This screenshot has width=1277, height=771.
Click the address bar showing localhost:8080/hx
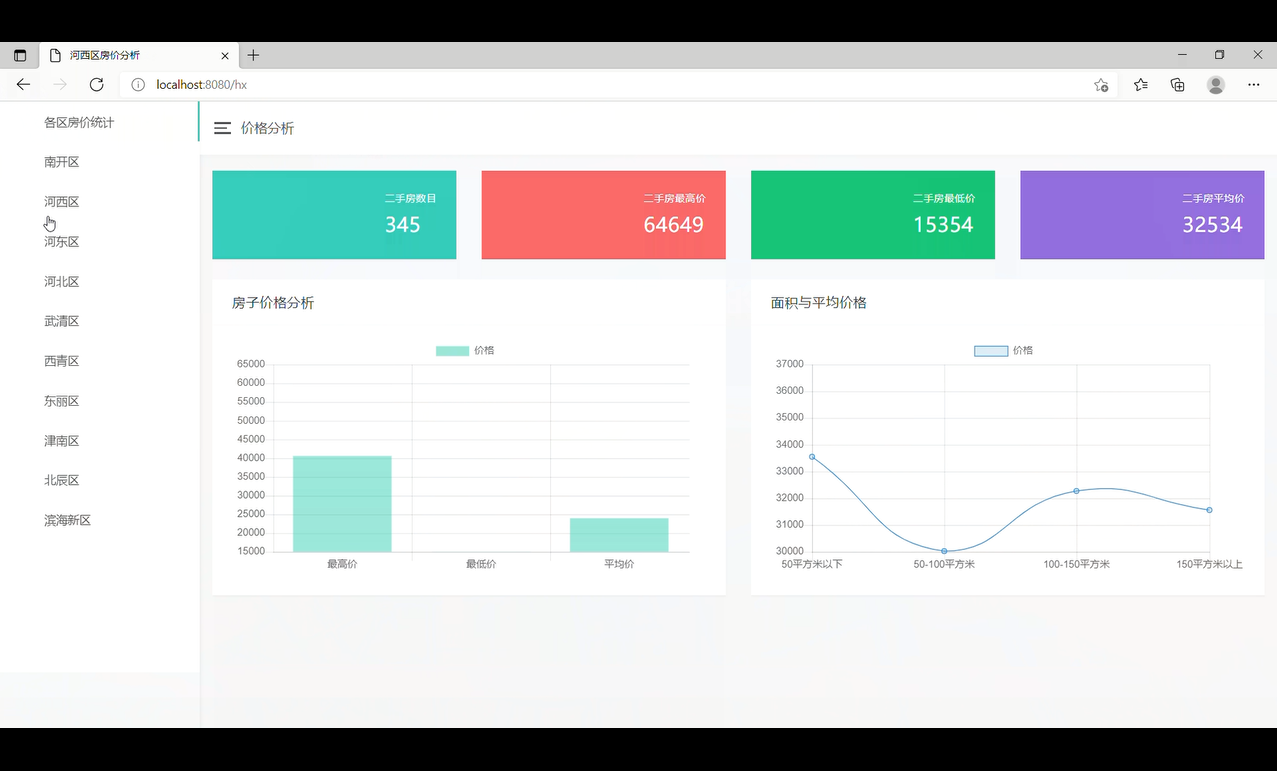(620, 85)
